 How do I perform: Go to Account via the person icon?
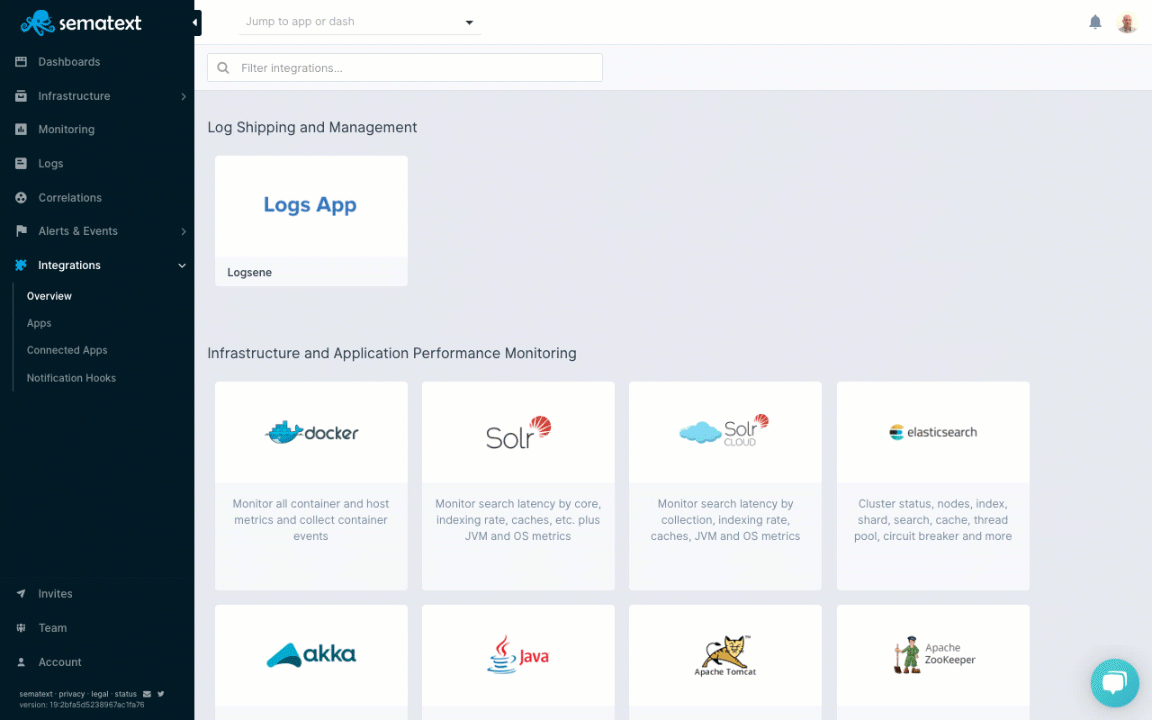coord(21,662)
